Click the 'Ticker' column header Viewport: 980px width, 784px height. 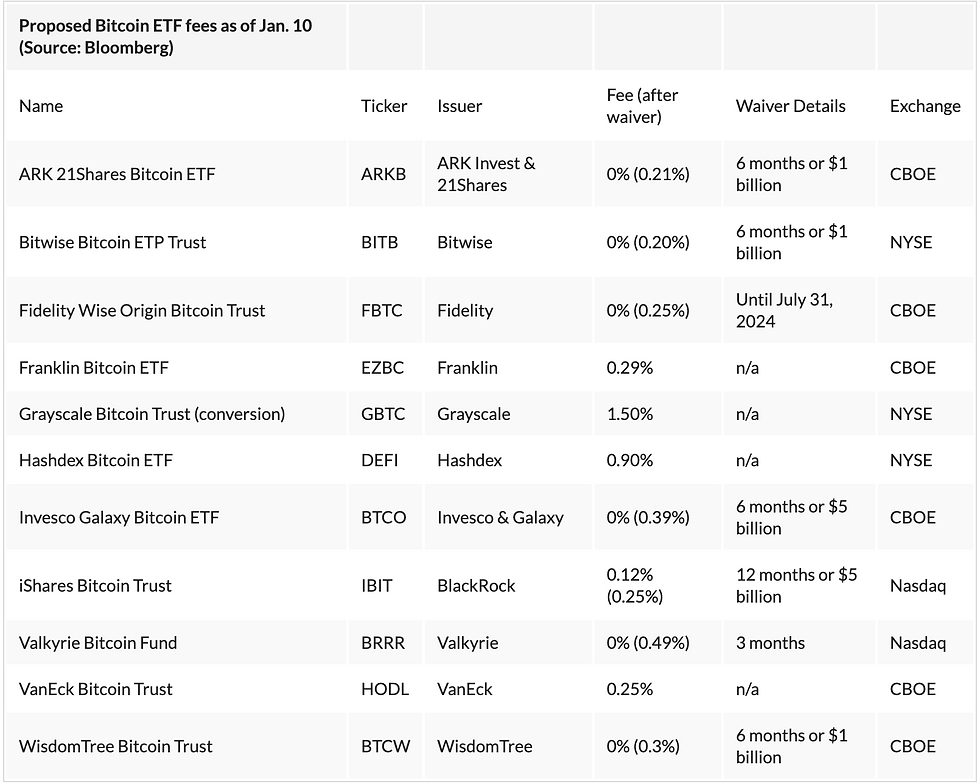coord(384,106)
